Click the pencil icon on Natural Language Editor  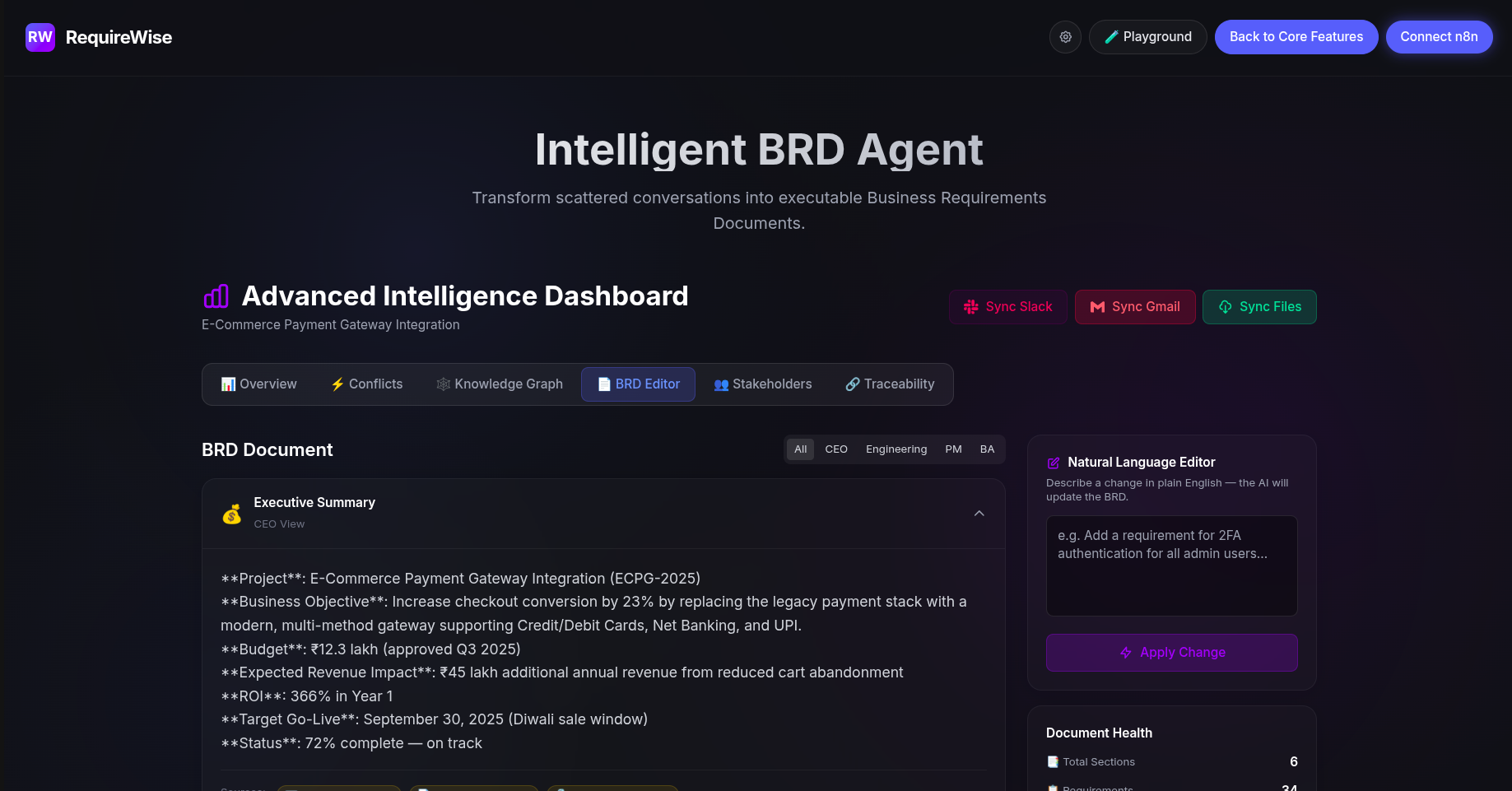point(1055,462)
